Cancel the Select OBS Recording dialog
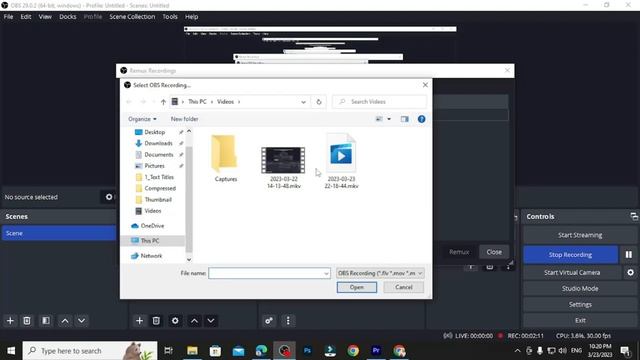 tap(403, 287)
